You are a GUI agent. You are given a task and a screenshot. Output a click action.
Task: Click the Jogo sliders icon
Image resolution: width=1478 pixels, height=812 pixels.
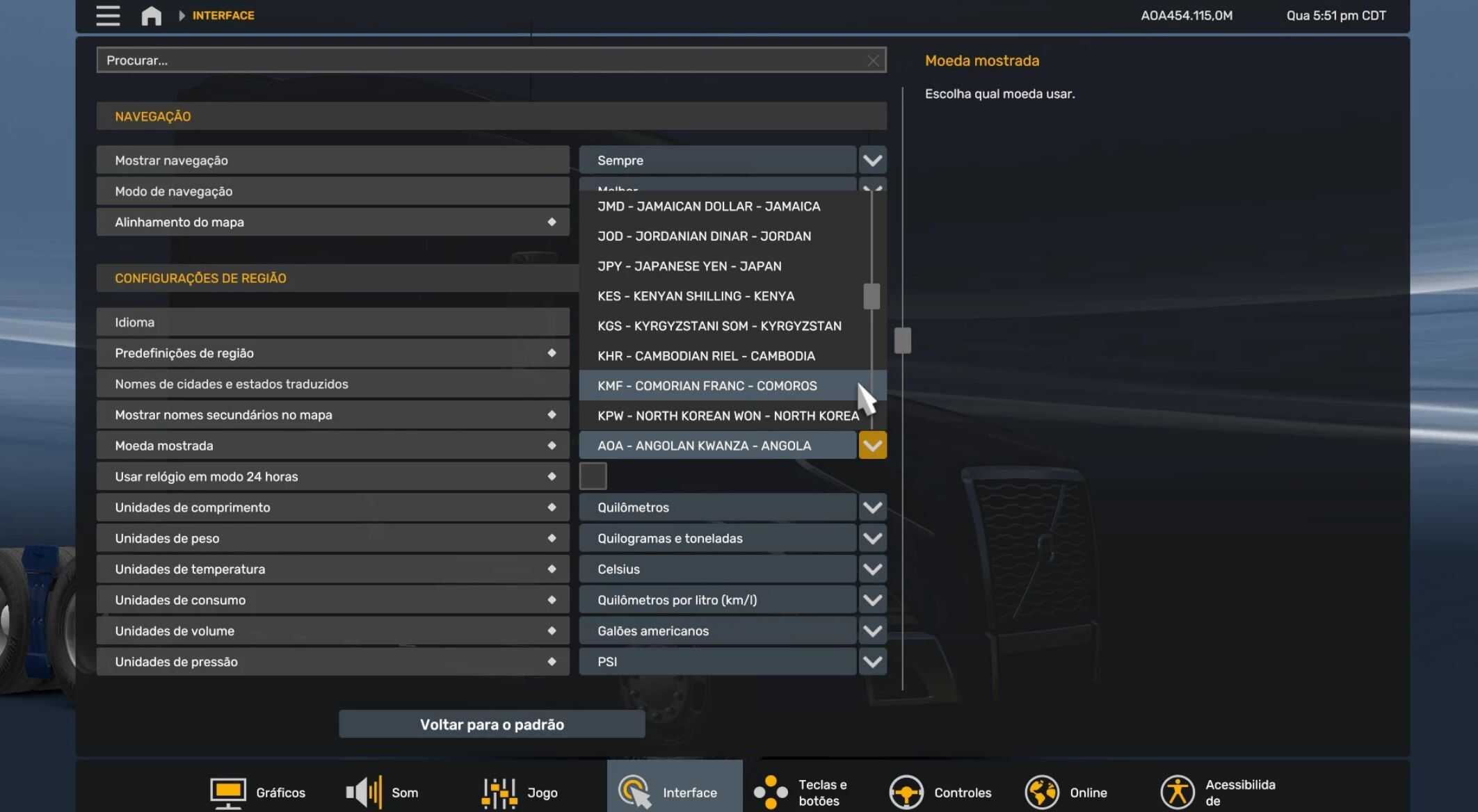(499, 793)
